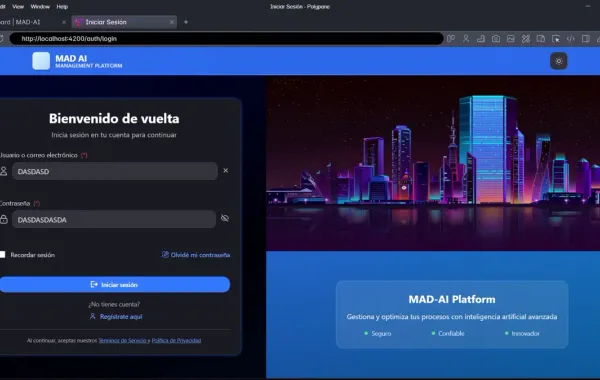
Task: Click the camera screenshot toolbar icon
Action: (x=496, y=39)
